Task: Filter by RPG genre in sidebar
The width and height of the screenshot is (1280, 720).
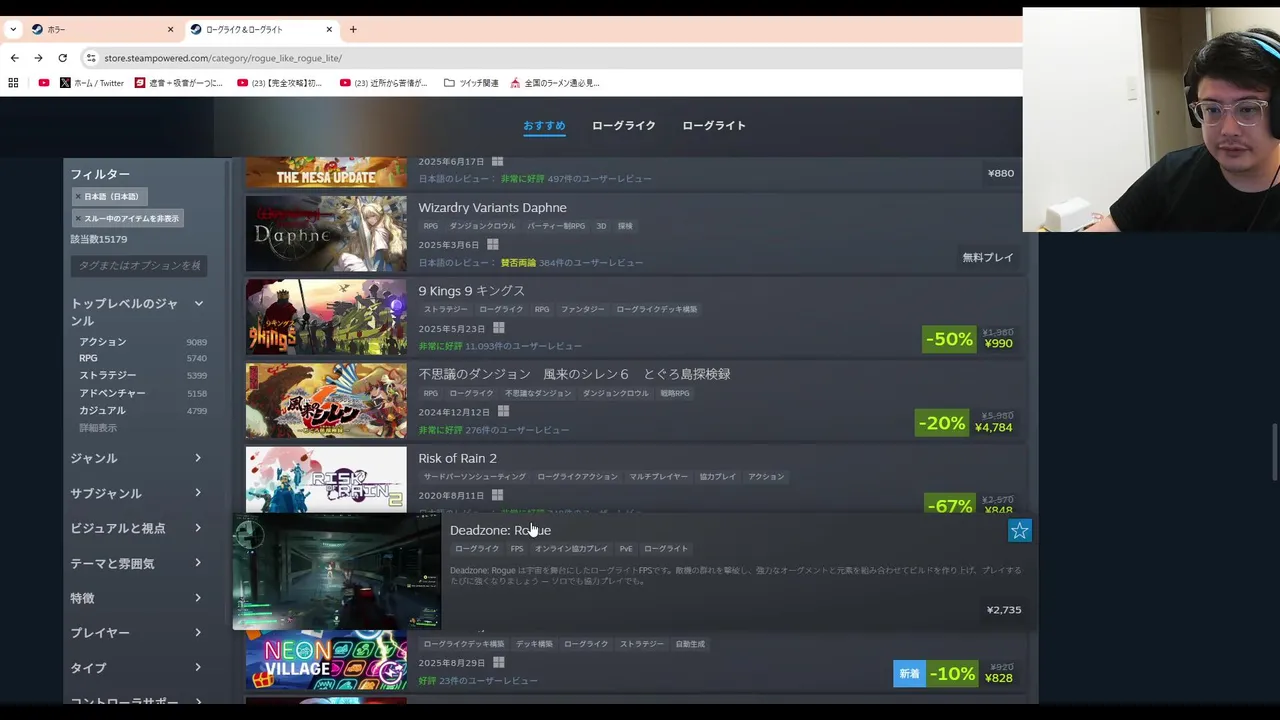Action: pos(89,358)
